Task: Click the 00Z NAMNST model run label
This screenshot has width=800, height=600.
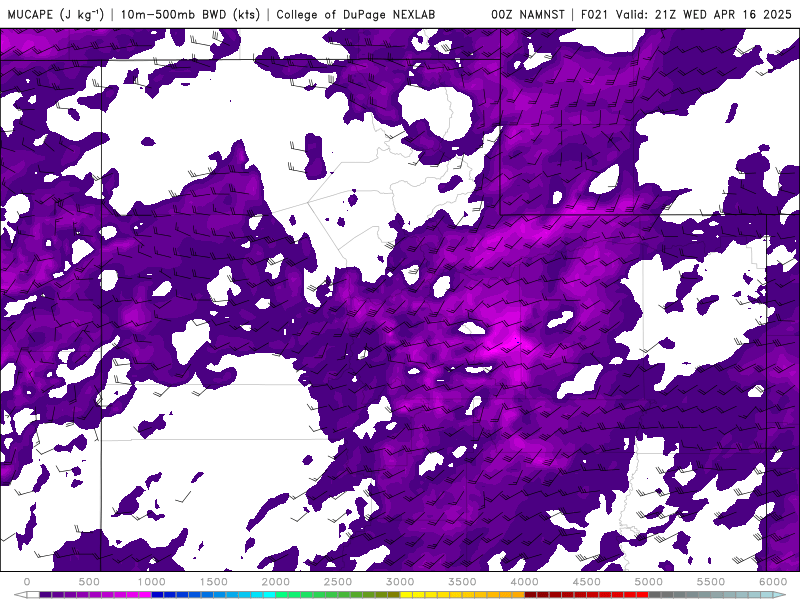Action: (528, 14)
